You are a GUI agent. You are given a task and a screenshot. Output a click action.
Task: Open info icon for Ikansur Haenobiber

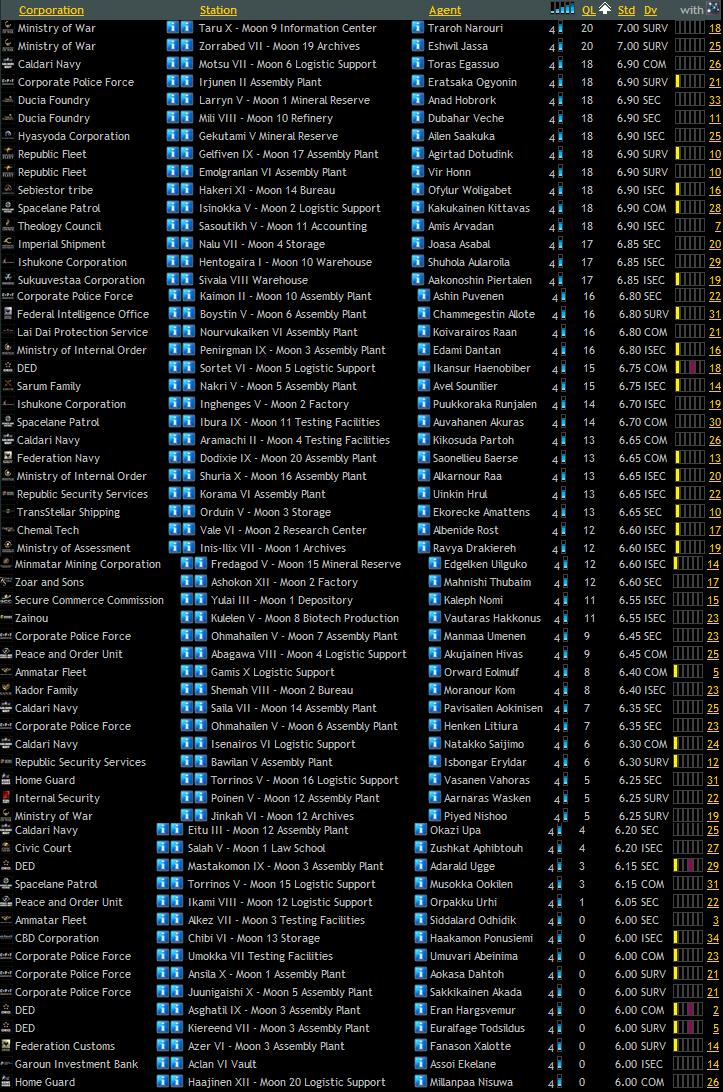tap(423, 368)
